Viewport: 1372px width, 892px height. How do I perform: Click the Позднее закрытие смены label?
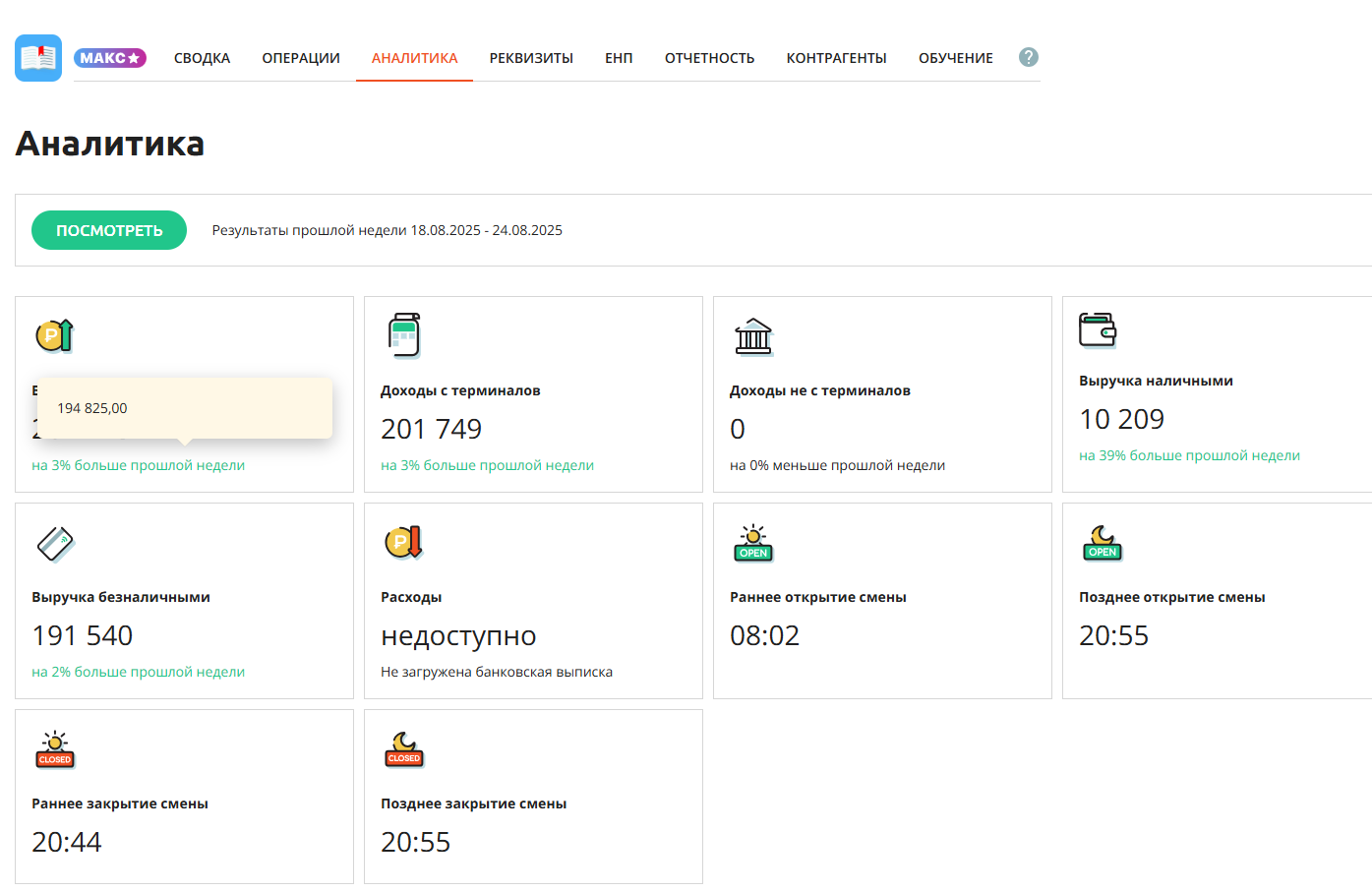pyautogui.click(x=473, y=803)
